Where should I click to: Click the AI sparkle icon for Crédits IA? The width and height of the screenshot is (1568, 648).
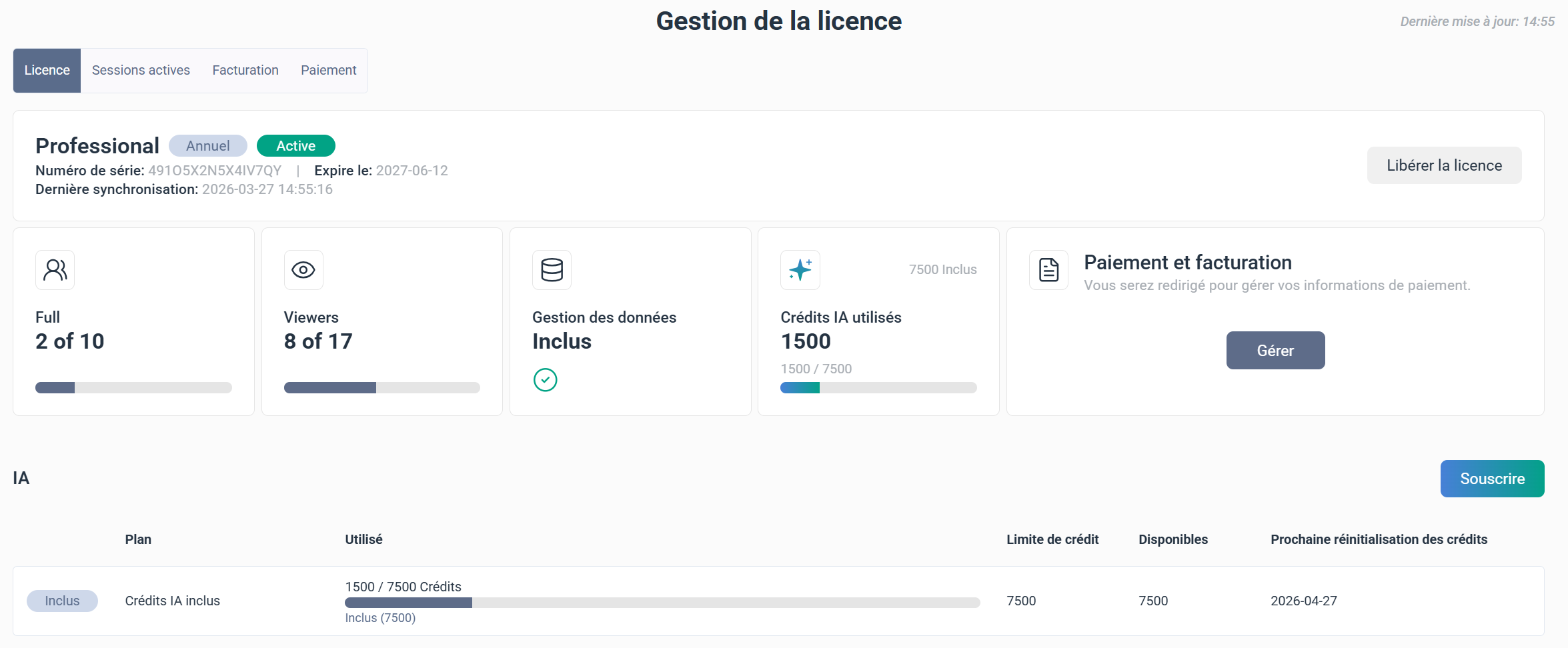(800, 270)
